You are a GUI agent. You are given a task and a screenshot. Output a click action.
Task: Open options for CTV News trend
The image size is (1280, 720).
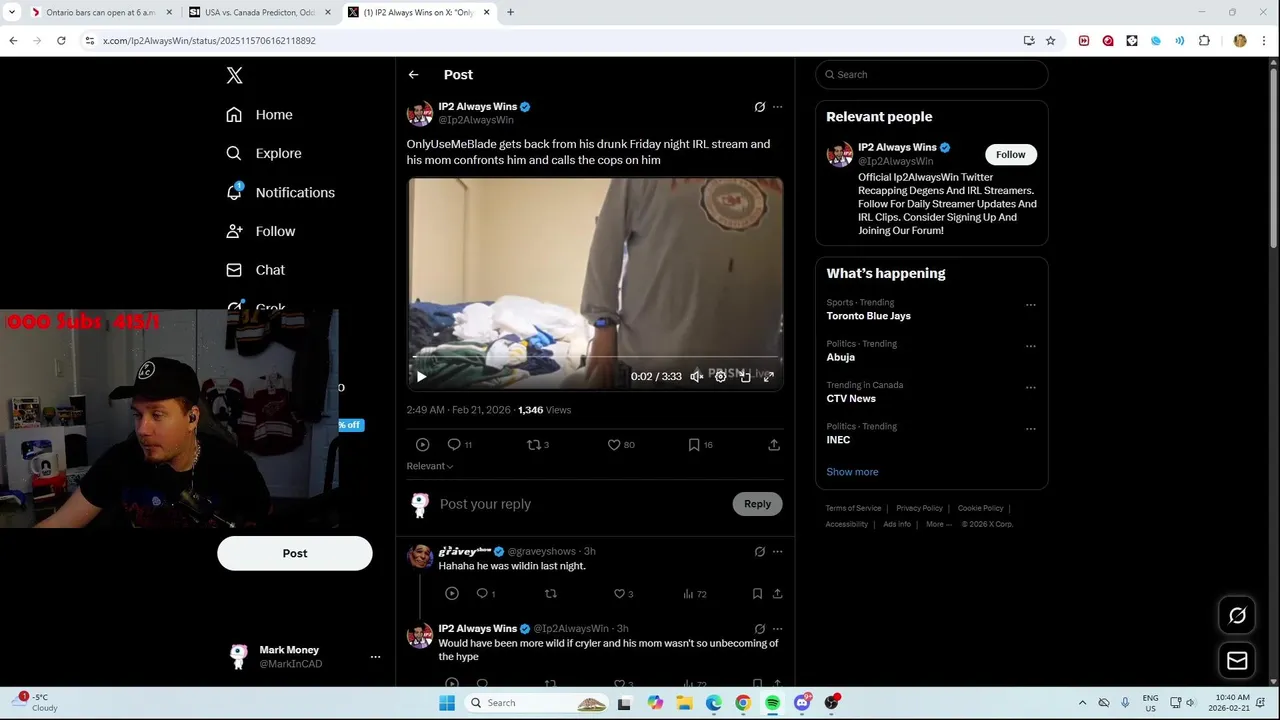(1030, 388)
